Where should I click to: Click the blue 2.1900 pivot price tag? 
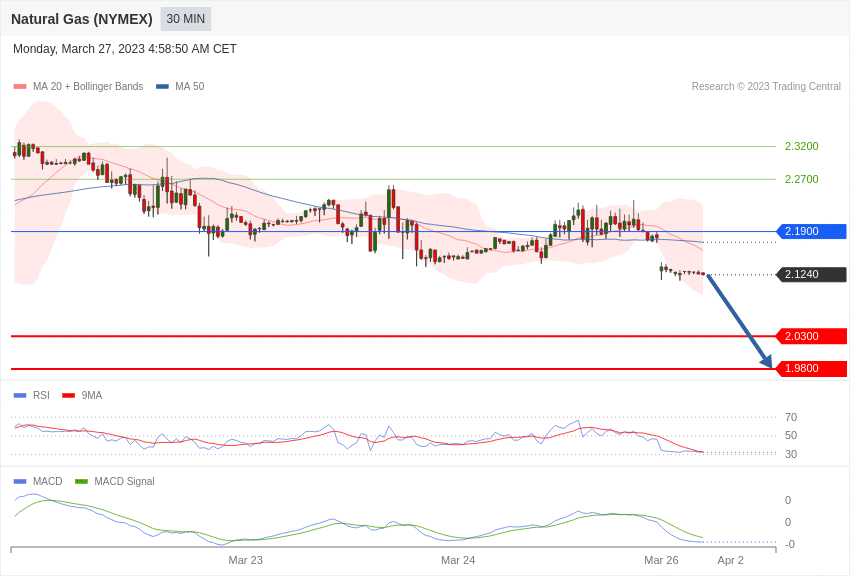click(x=812, y=231)
